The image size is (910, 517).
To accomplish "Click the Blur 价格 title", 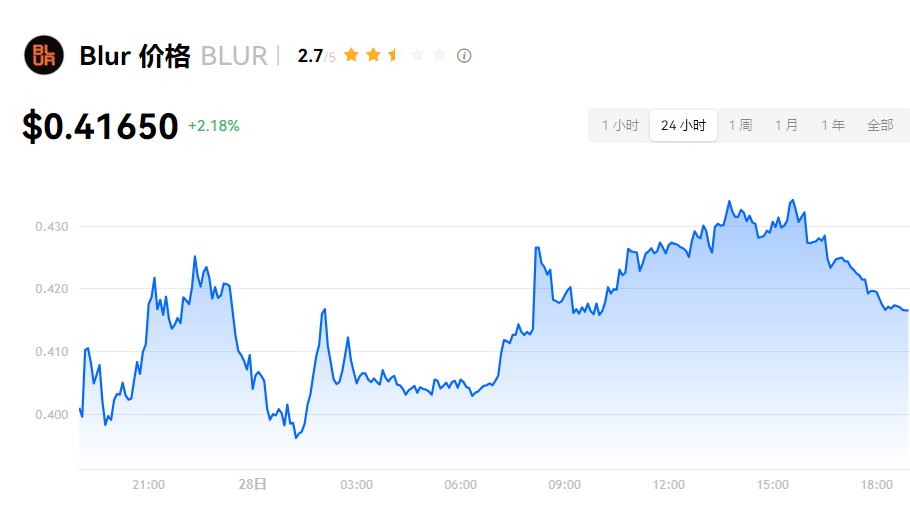I will coord(134,56).
